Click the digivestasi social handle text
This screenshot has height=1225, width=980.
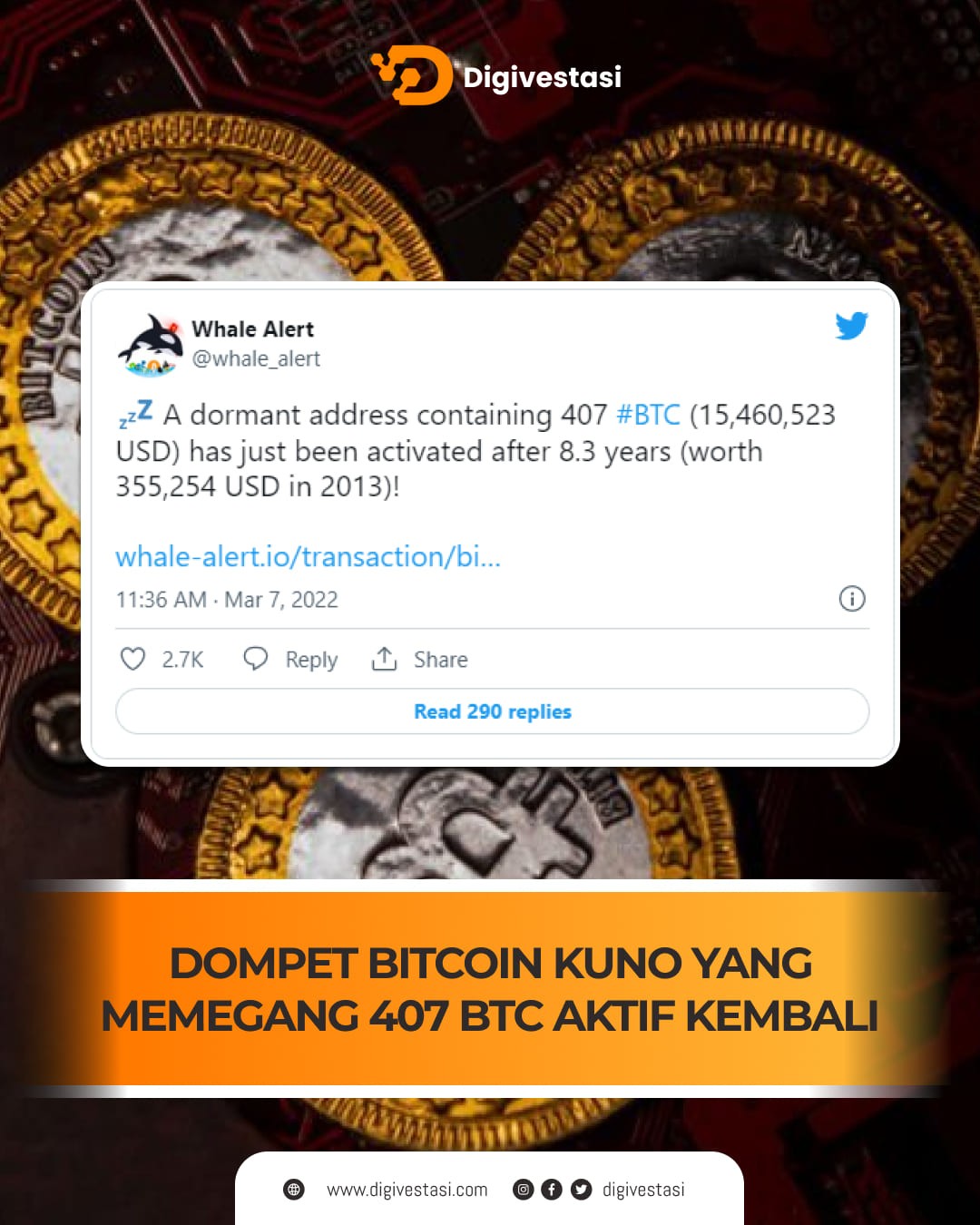[x=643, y=1190]
